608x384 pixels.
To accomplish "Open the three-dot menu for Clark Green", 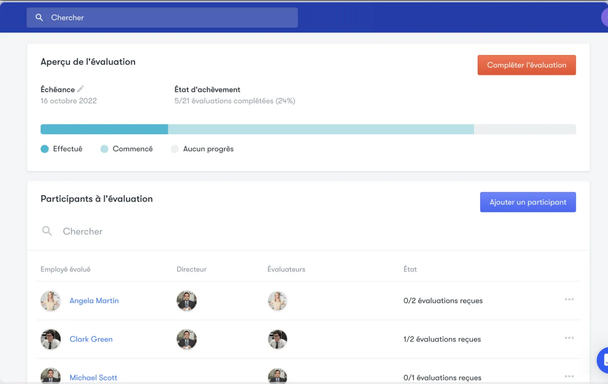I will tap(569, 338).
